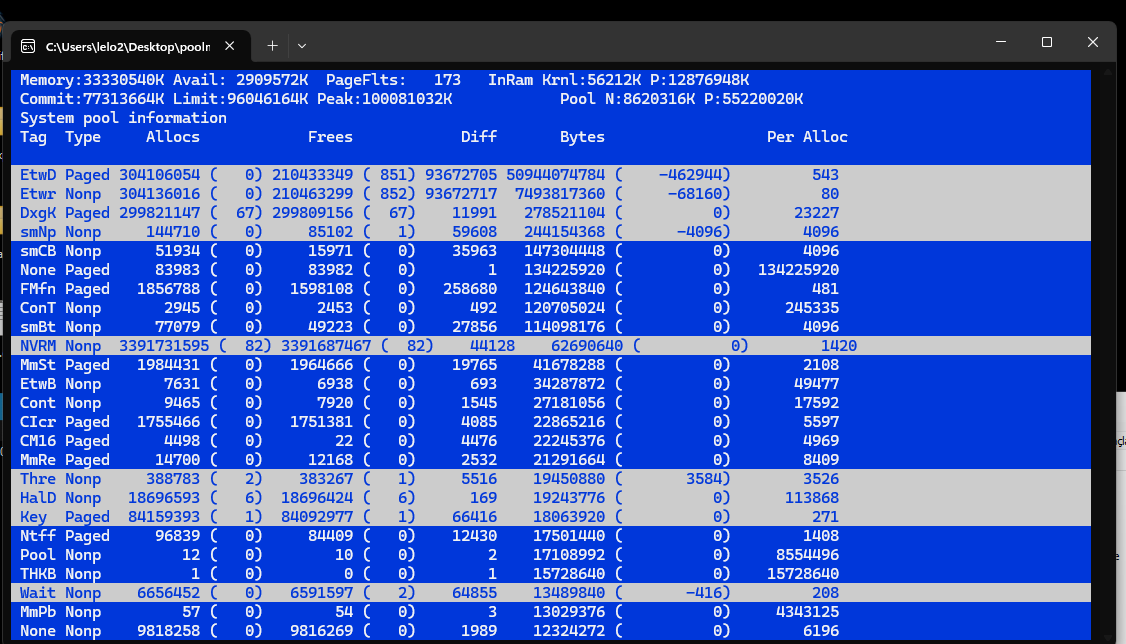Click the Limit:96046164K value
This screenshot has width=1126, height=644.
241,99
